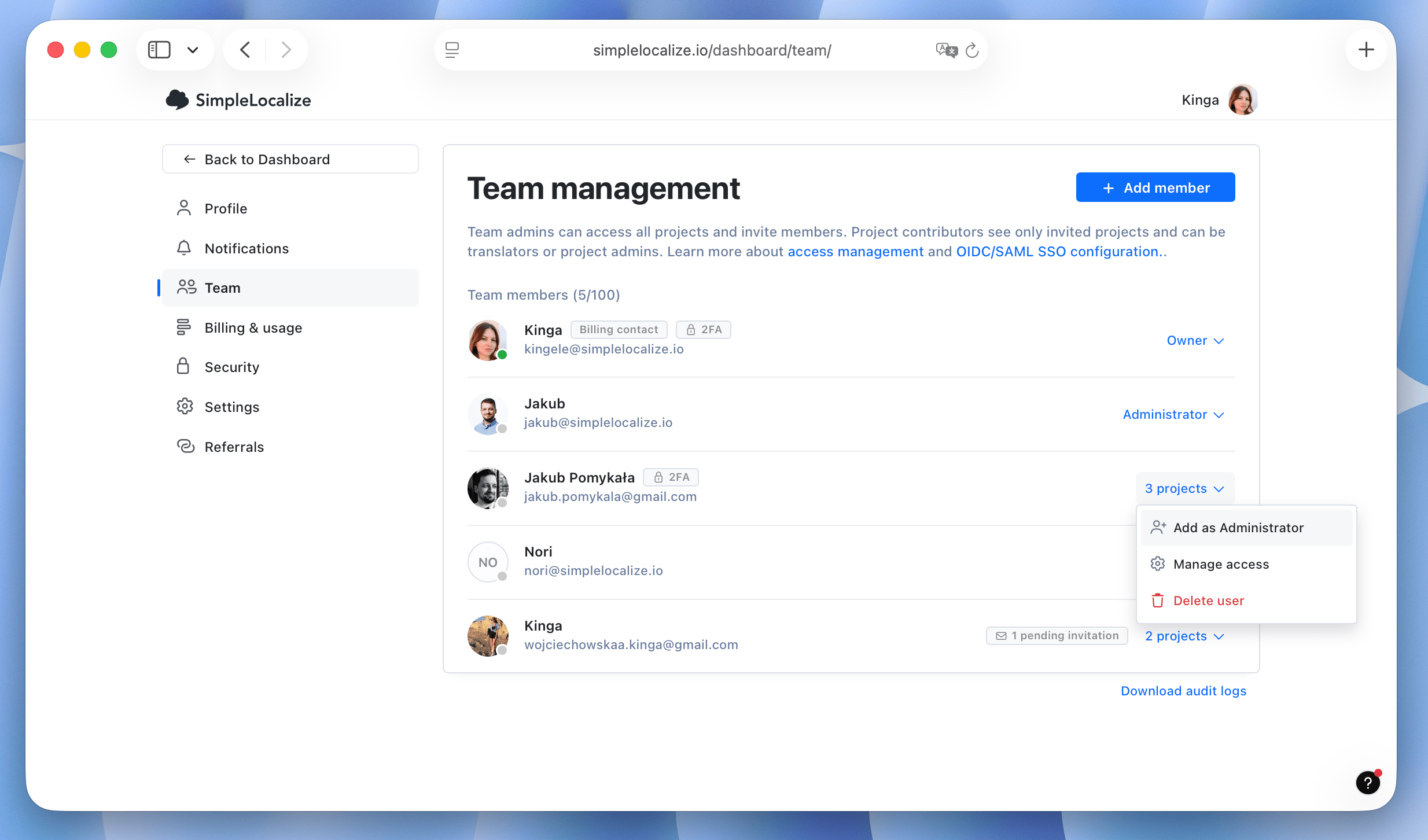
Task: Go to Billing & usage
Action: click(x=290, y=327)
